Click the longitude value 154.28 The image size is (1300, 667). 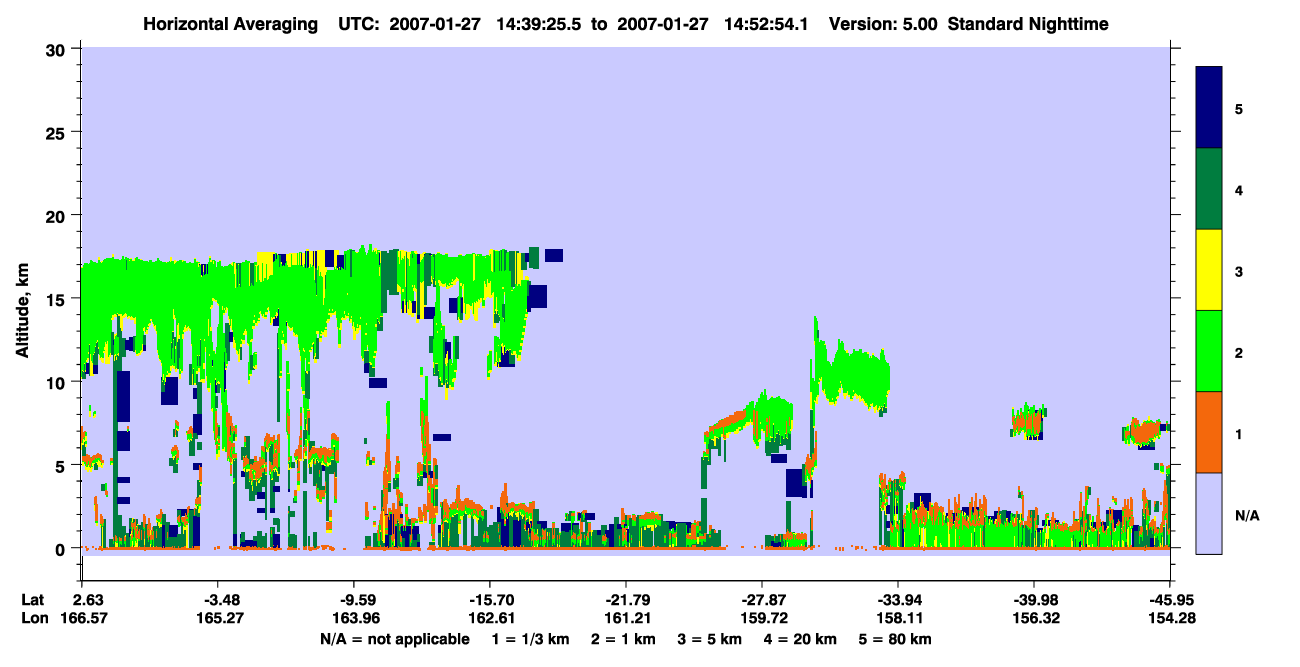click(x=1170, y=618)
